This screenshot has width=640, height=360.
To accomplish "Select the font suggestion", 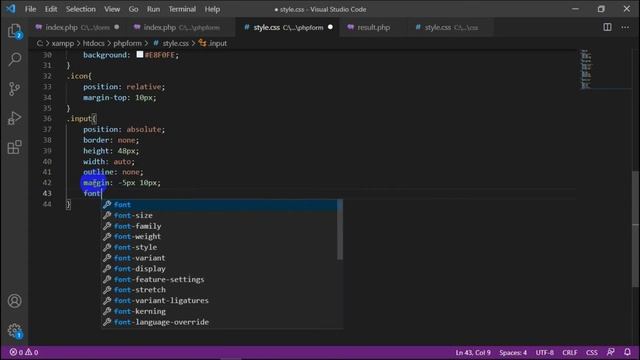I will coord(220,204).
